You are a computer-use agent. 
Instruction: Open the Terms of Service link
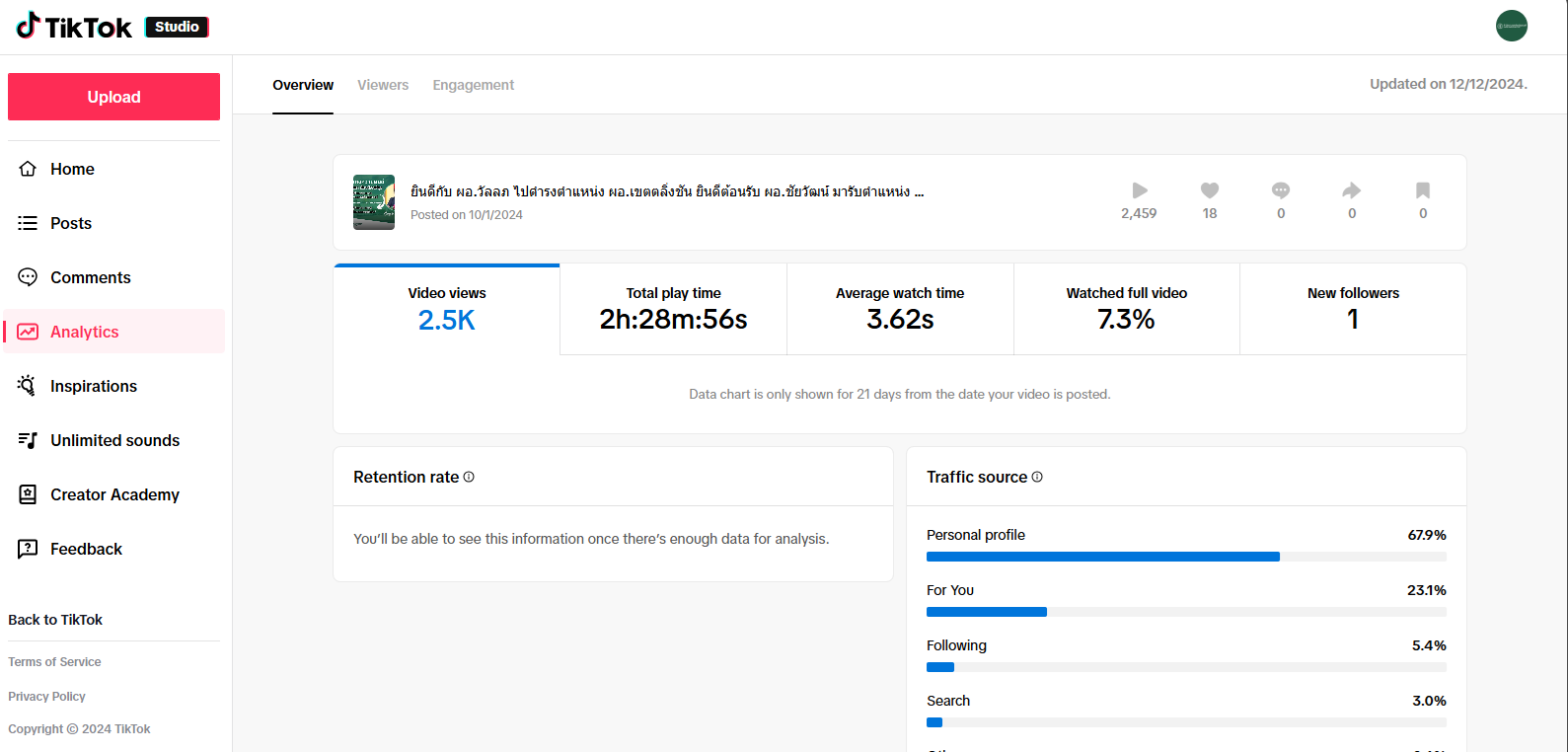click(x=54, y=662)
